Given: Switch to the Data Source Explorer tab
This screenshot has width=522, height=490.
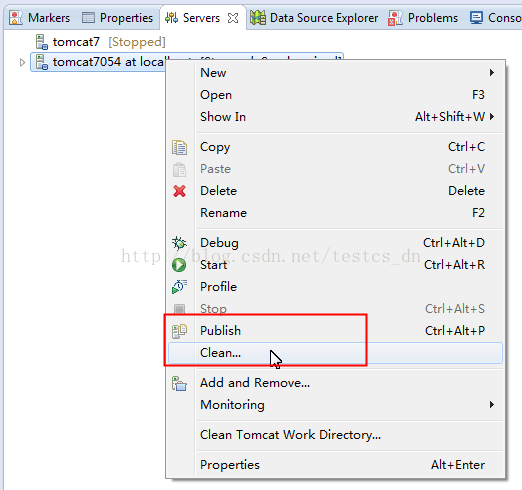Looking at the screenshot, I should tap(314, 18).
